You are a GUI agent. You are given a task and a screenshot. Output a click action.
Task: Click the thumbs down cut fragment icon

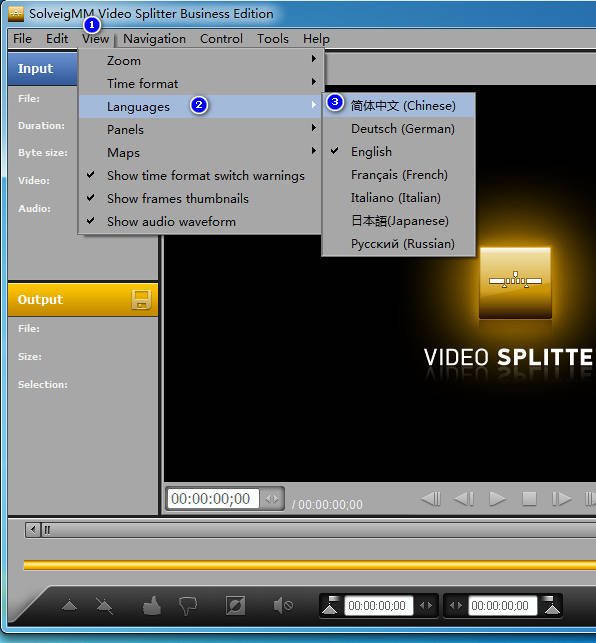click(x=188, y=606)
